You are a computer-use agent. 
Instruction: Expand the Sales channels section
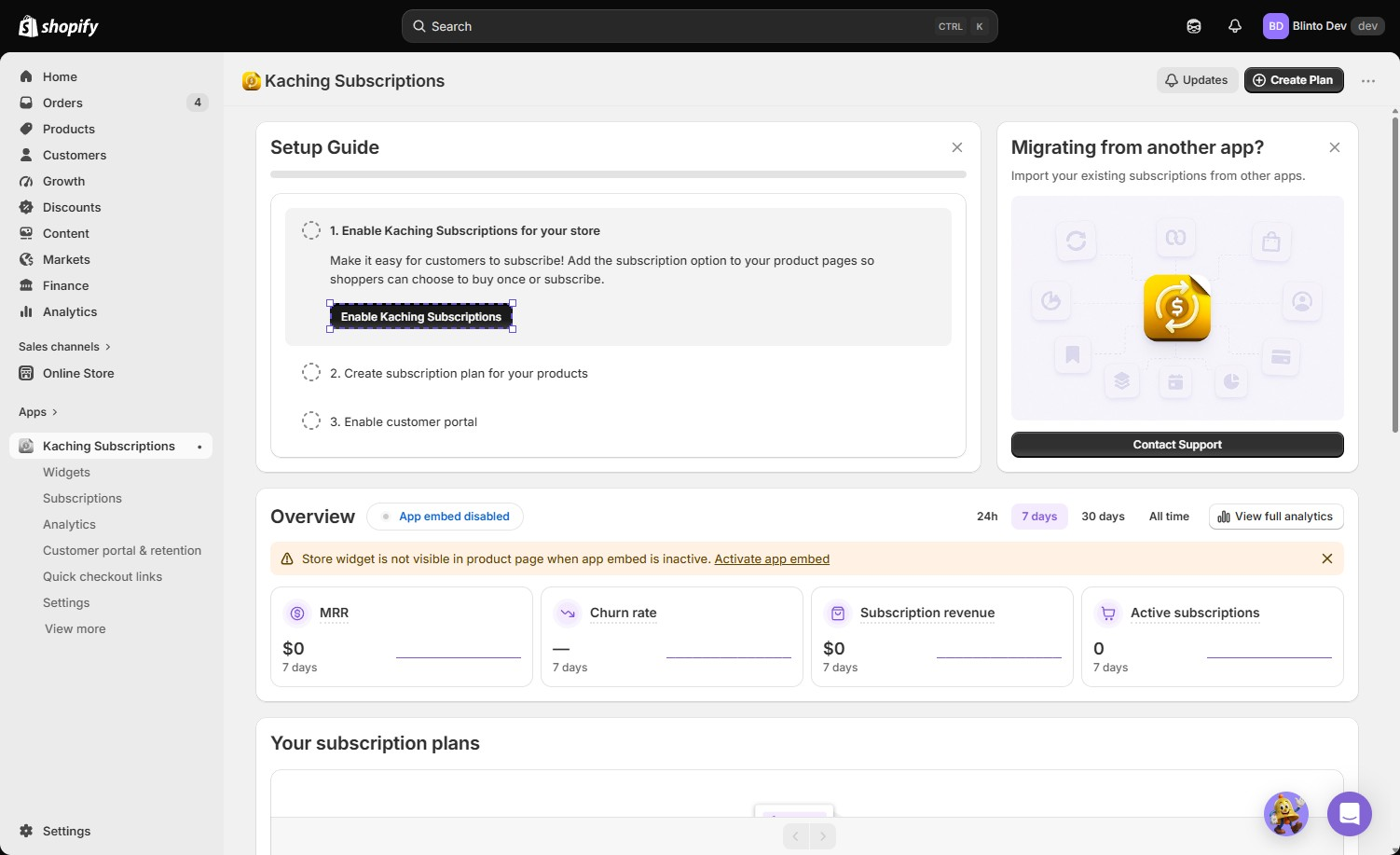64,347
